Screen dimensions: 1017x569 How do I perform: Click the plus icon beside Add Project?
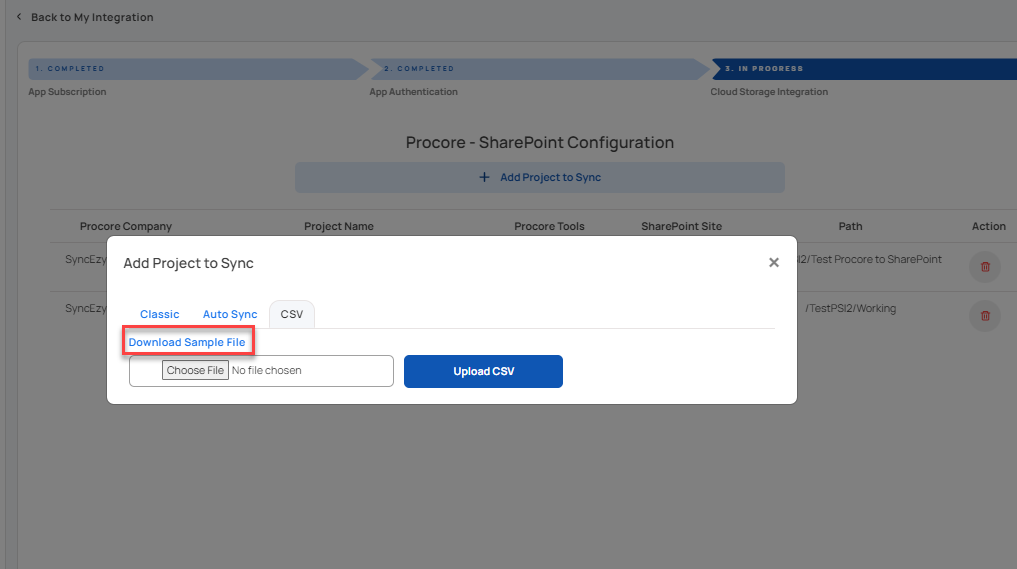click(484, 177)
